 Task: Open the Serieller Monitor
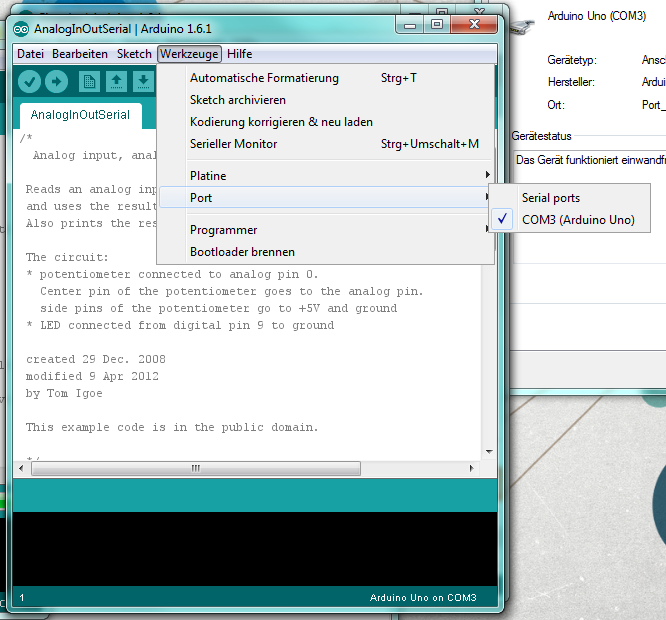click(x=326, y=144)
